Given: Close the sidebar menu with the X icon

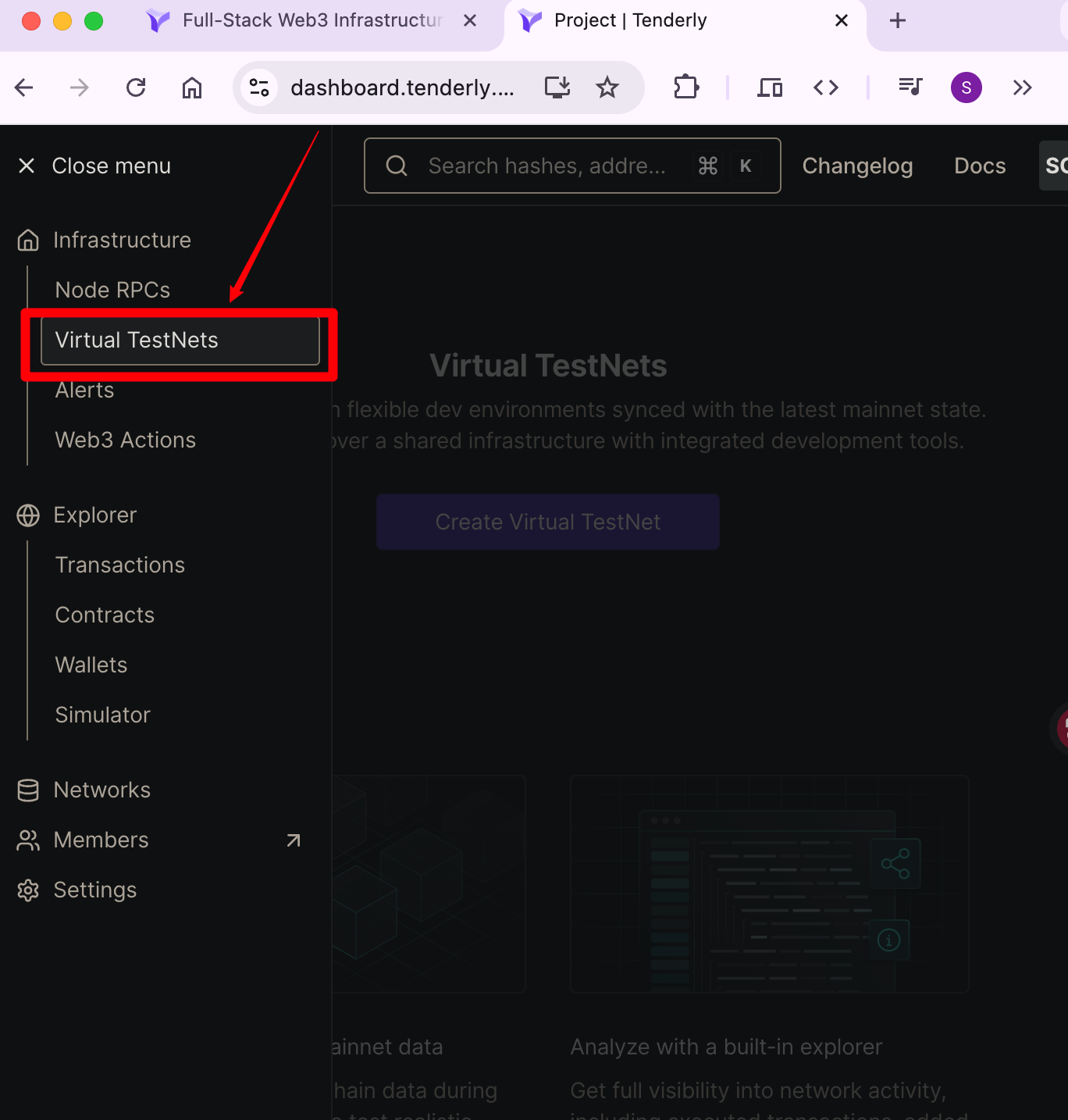Looking at the screenshot, I should click(x=27, y=166).
